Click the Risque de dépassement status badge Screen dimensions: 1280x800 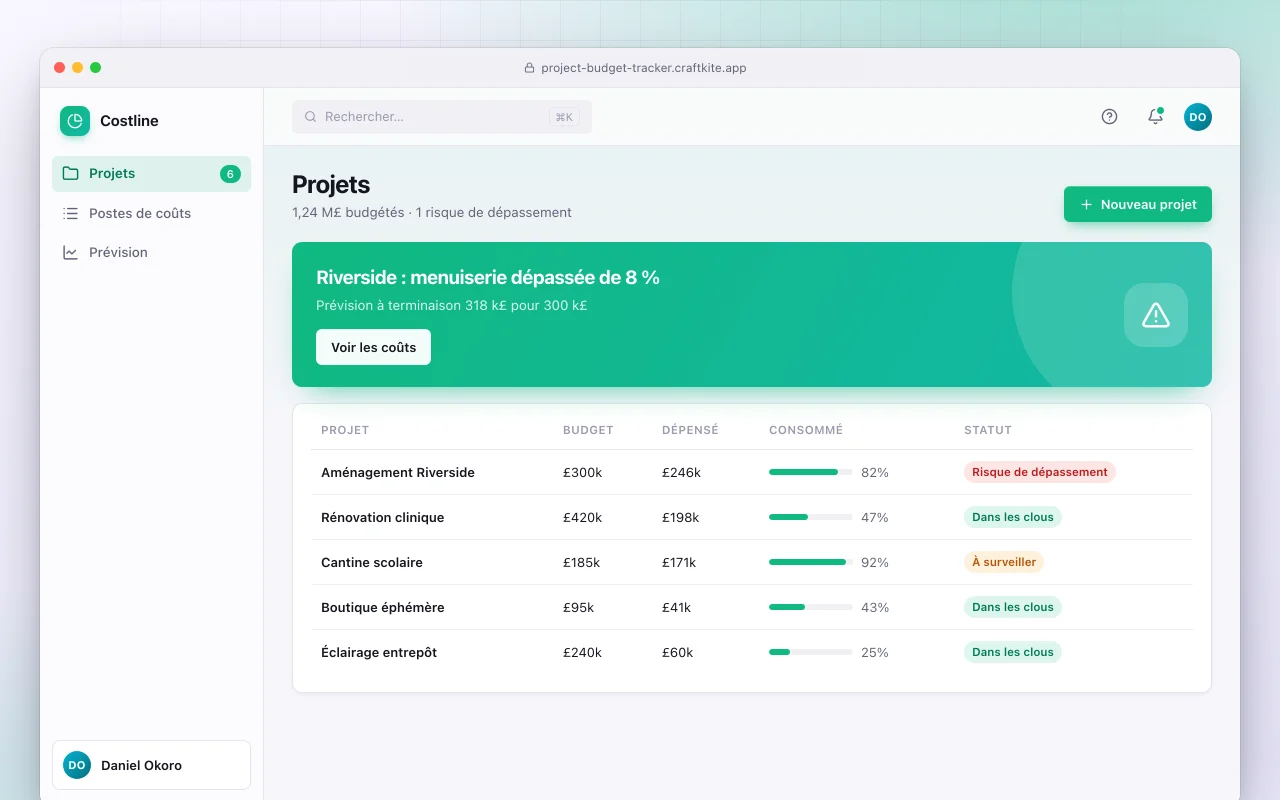tap(1040, 472)
